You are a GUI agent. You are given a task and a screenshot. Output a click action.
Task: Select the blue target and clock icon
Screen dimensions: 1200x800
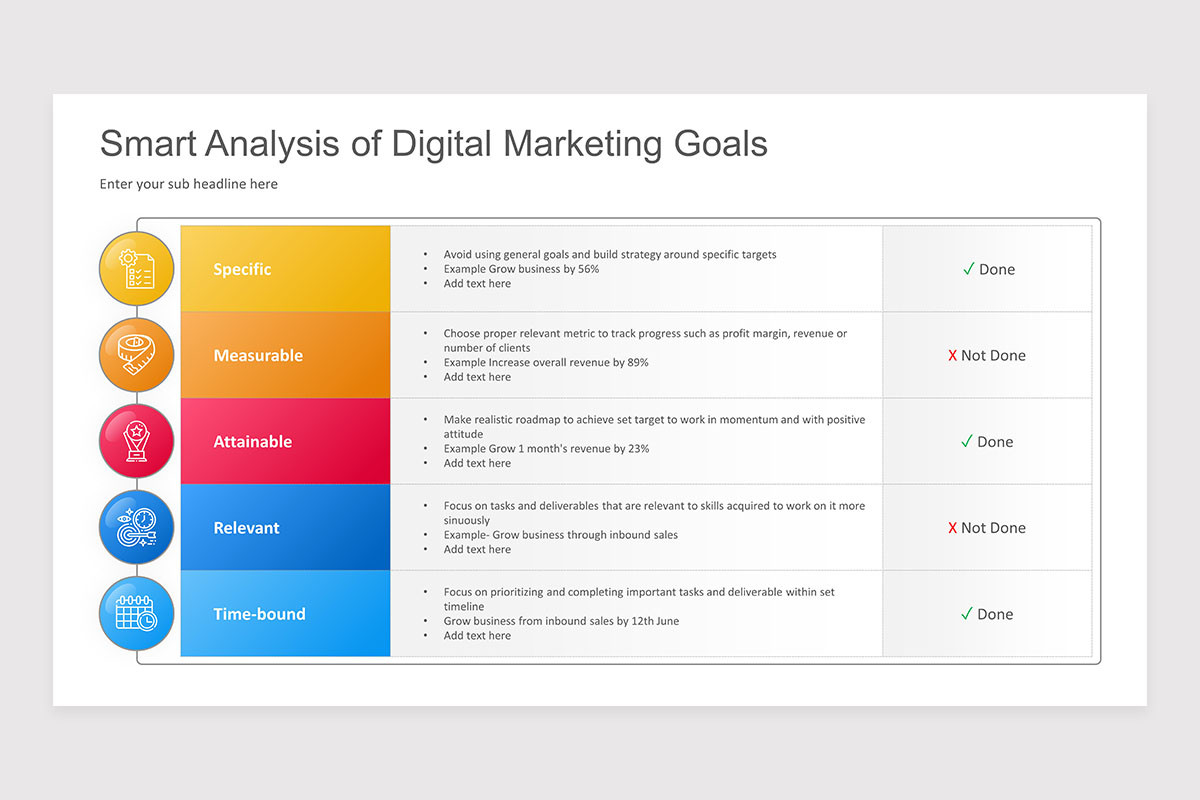(137, 527)
